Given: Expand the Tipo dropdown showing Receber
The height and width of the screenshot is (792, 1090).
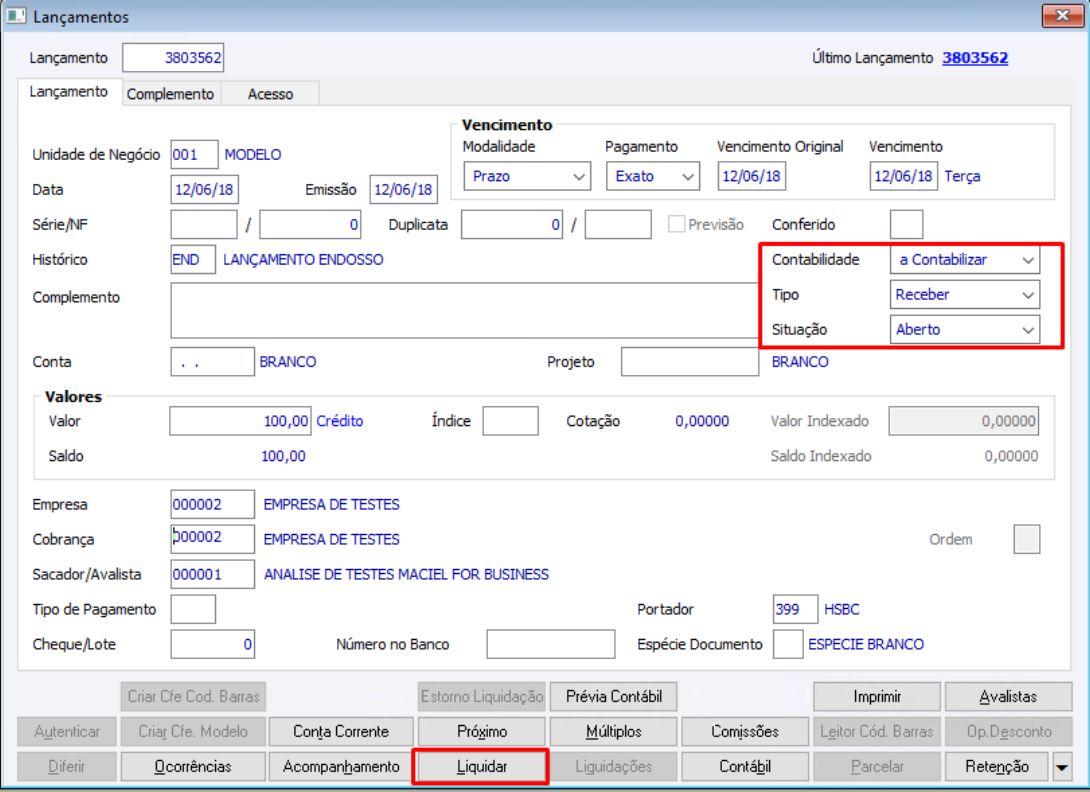Looking at the screenshot, I should (965, 294).
